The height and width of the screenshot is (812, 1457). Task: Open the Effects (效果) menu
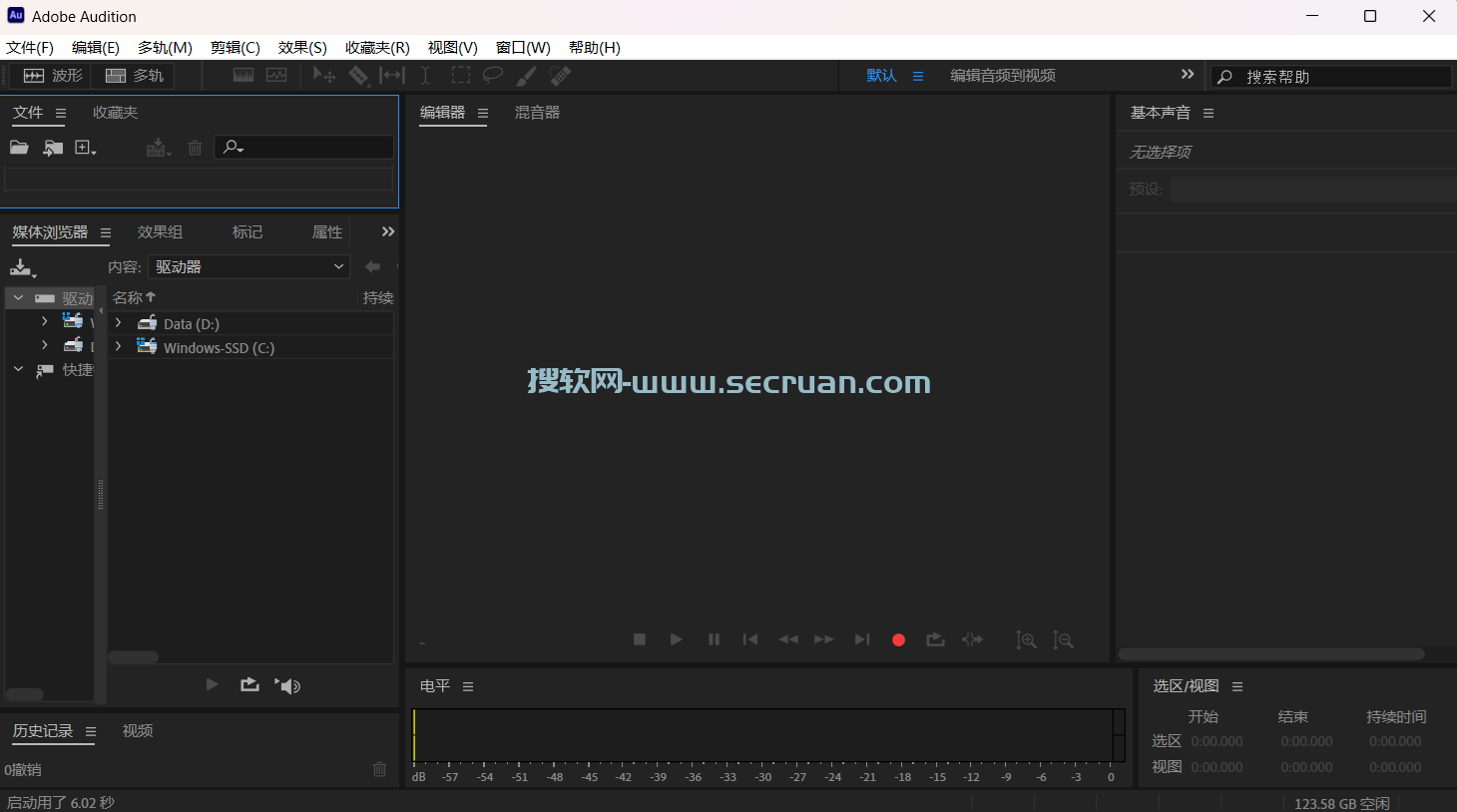click(302, 48)
